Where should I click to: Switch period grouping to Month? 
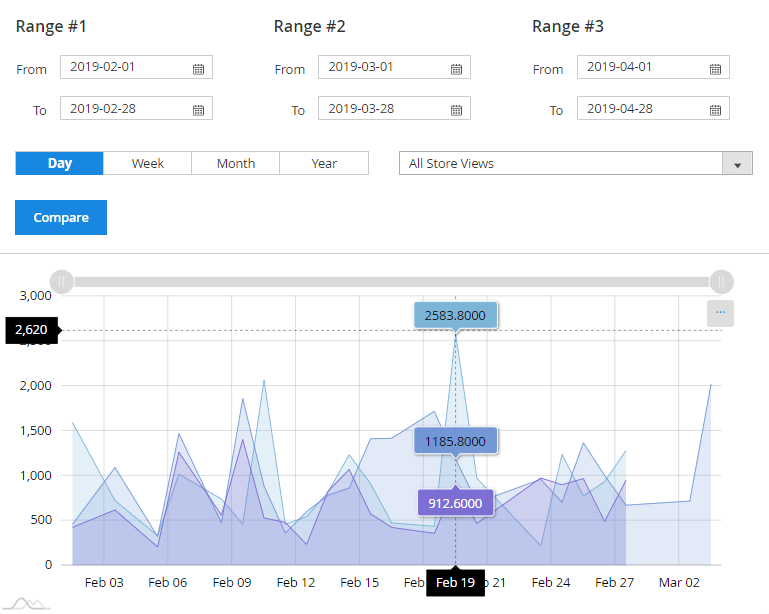(x=235, y=163)
